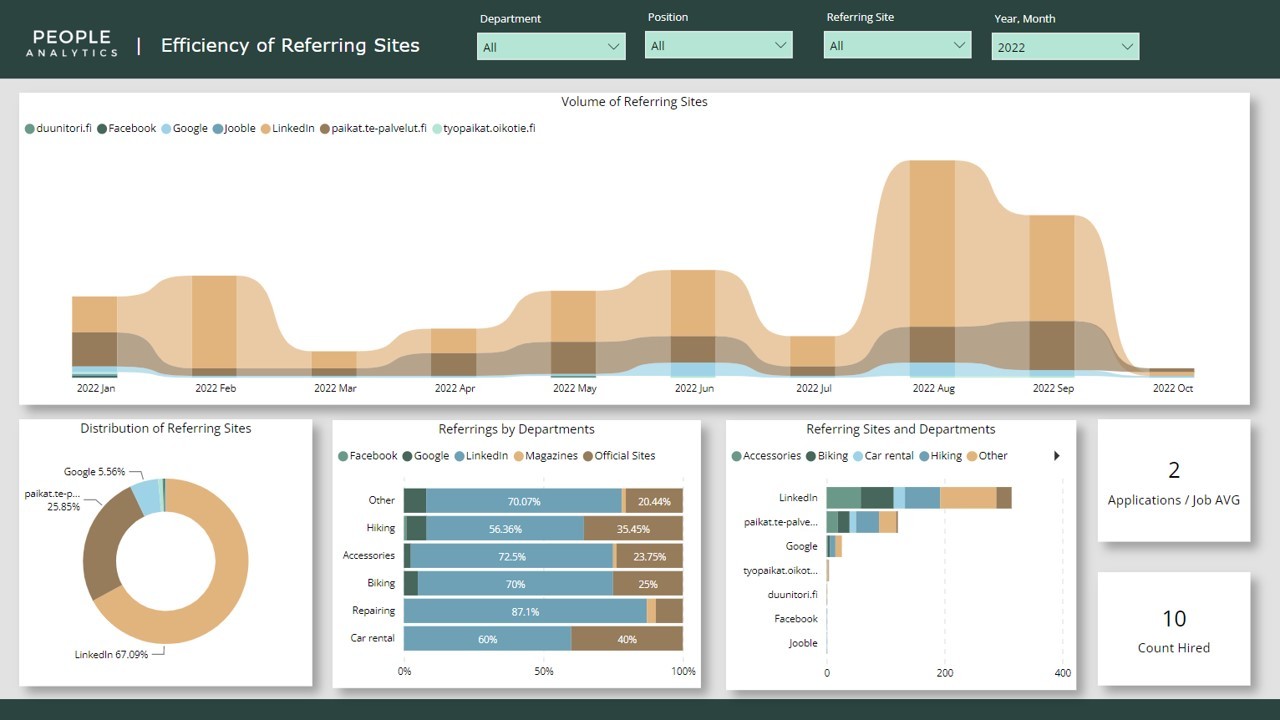This screenshot has width=1280, height=720.
Task: Click the tyopaikat.oikotie.fi legend dot
Action: pos(437,129)
